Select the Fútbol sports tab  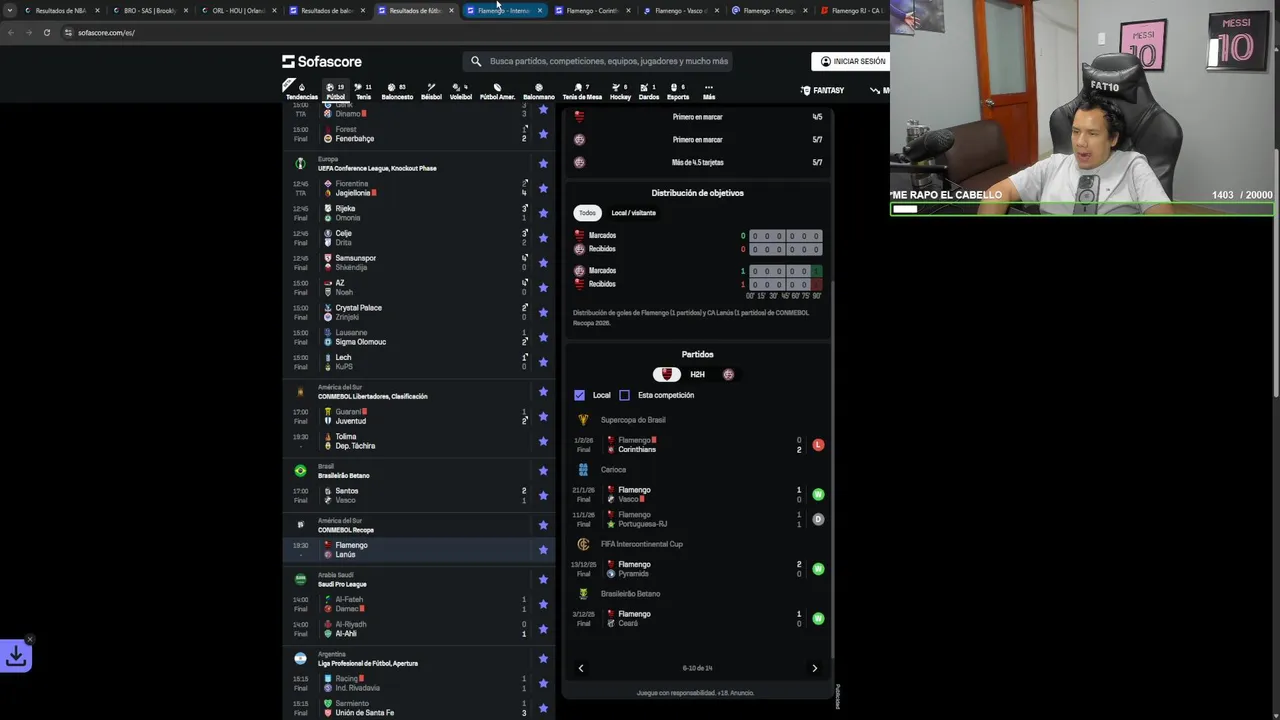[x=335, y=91]
